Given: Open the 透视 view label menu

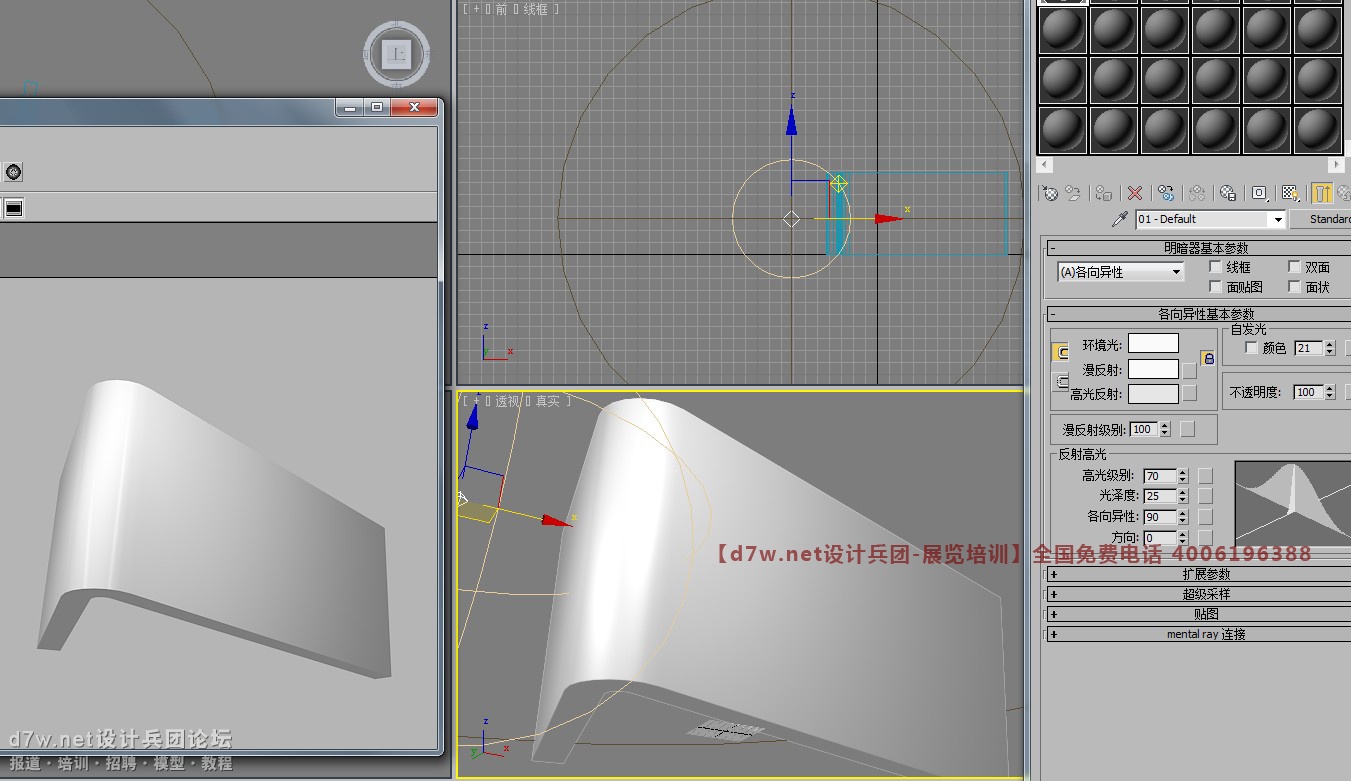Looking at the screenshot, I should click(x=507, y=401).
